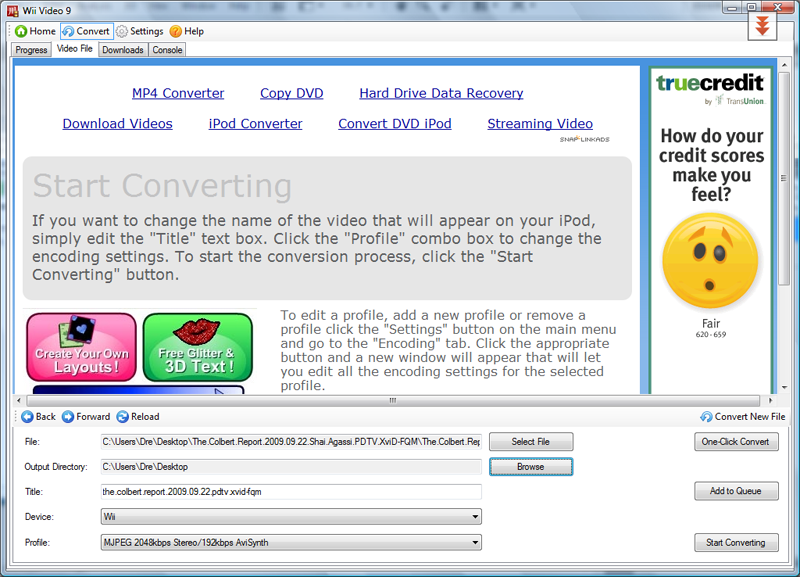Screen dimensions: 800x577
Task: Reload the embedded browser page
Action: tap(138, 417)
